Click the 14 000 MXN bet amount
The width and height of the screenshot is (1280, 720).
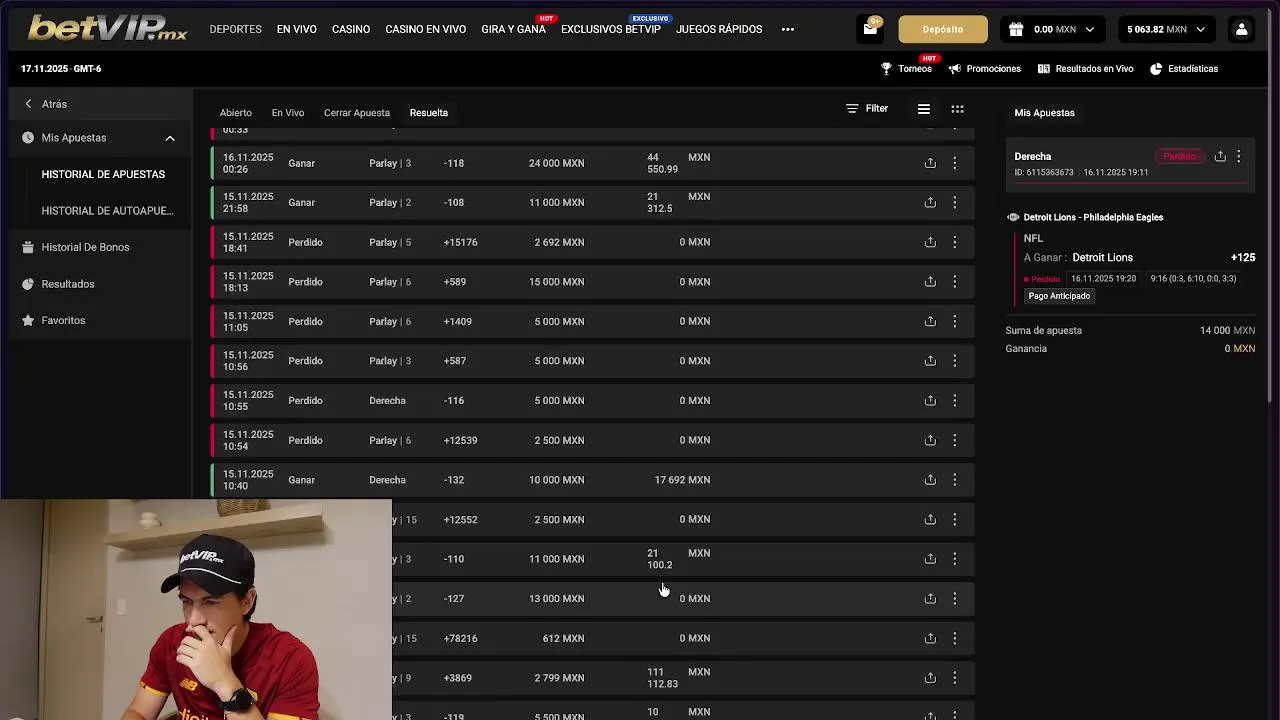(1227, 330)
